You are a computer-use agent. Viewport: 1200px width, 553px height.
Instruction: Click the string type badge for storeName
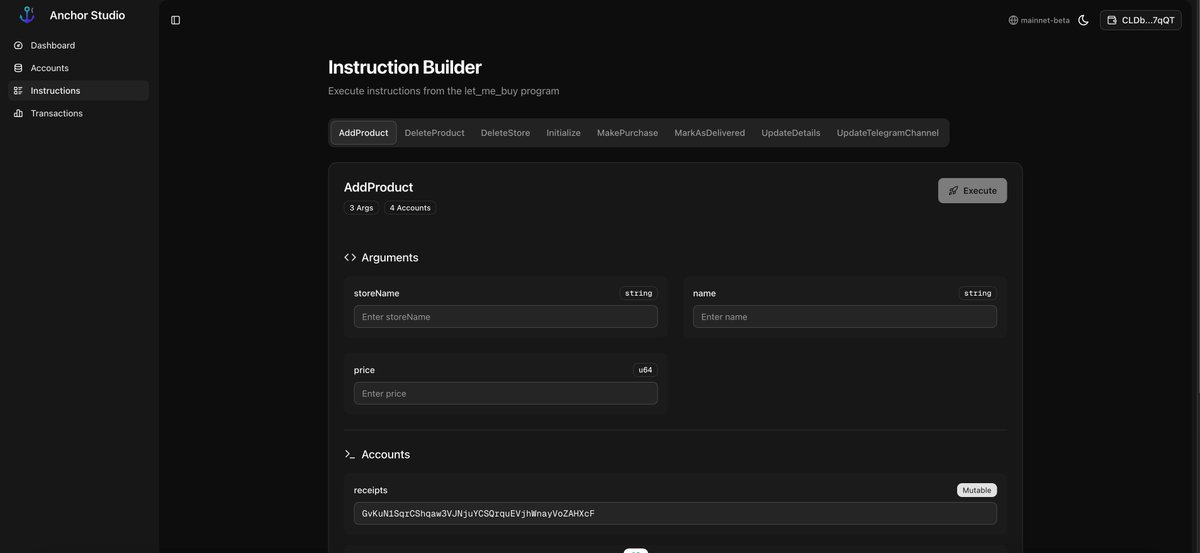(x=639, y=293)
